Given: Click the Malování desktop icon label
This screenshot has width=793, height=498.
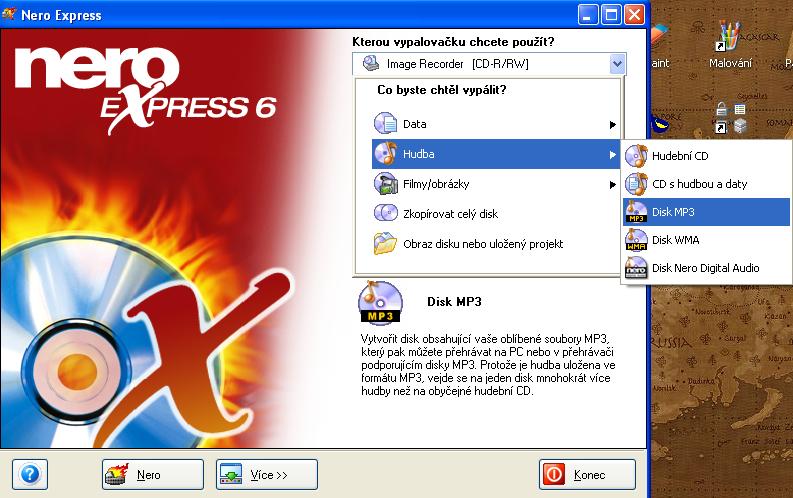Looking at the screenshot, I should pos(730,63).
